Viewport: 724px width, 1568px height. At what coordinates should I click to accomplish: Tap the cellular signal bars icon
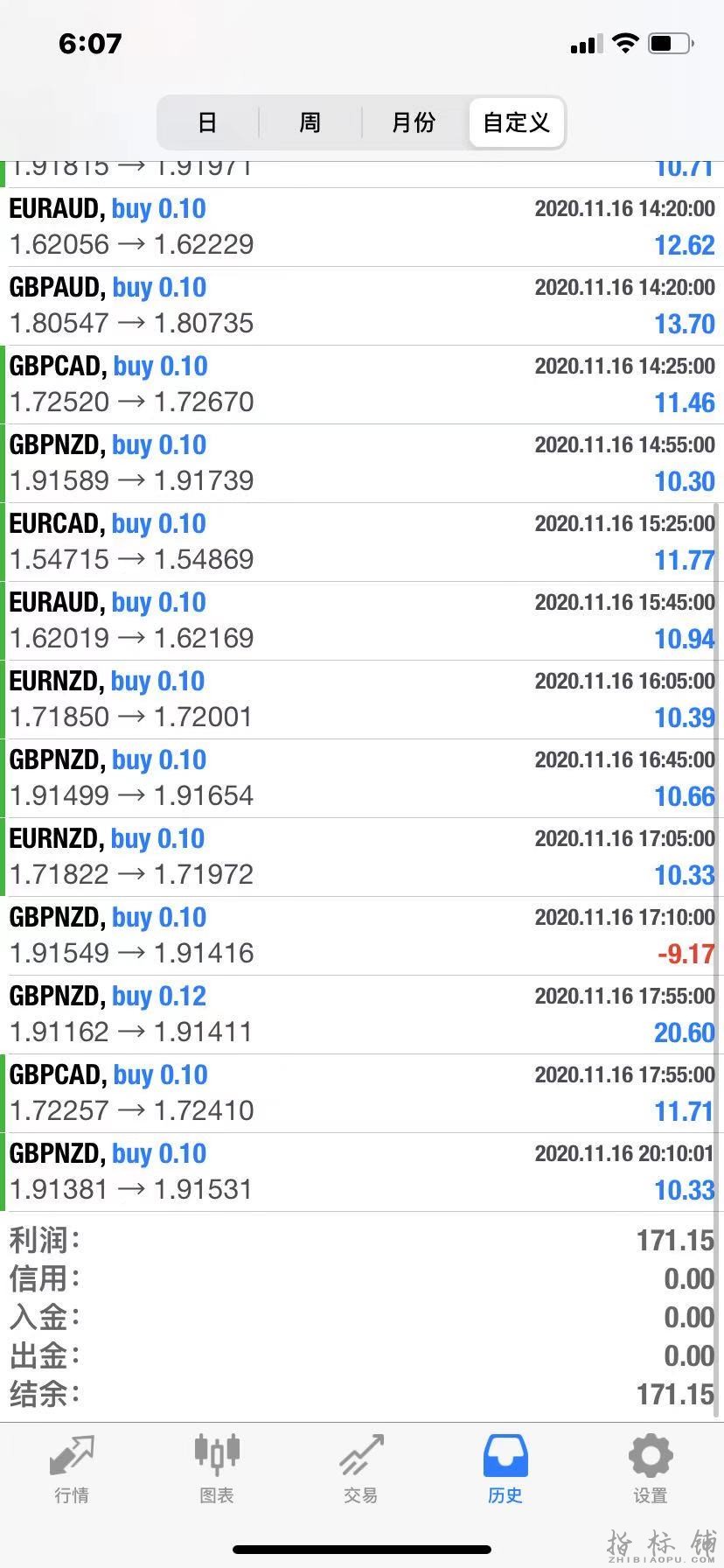click(586, 44)
